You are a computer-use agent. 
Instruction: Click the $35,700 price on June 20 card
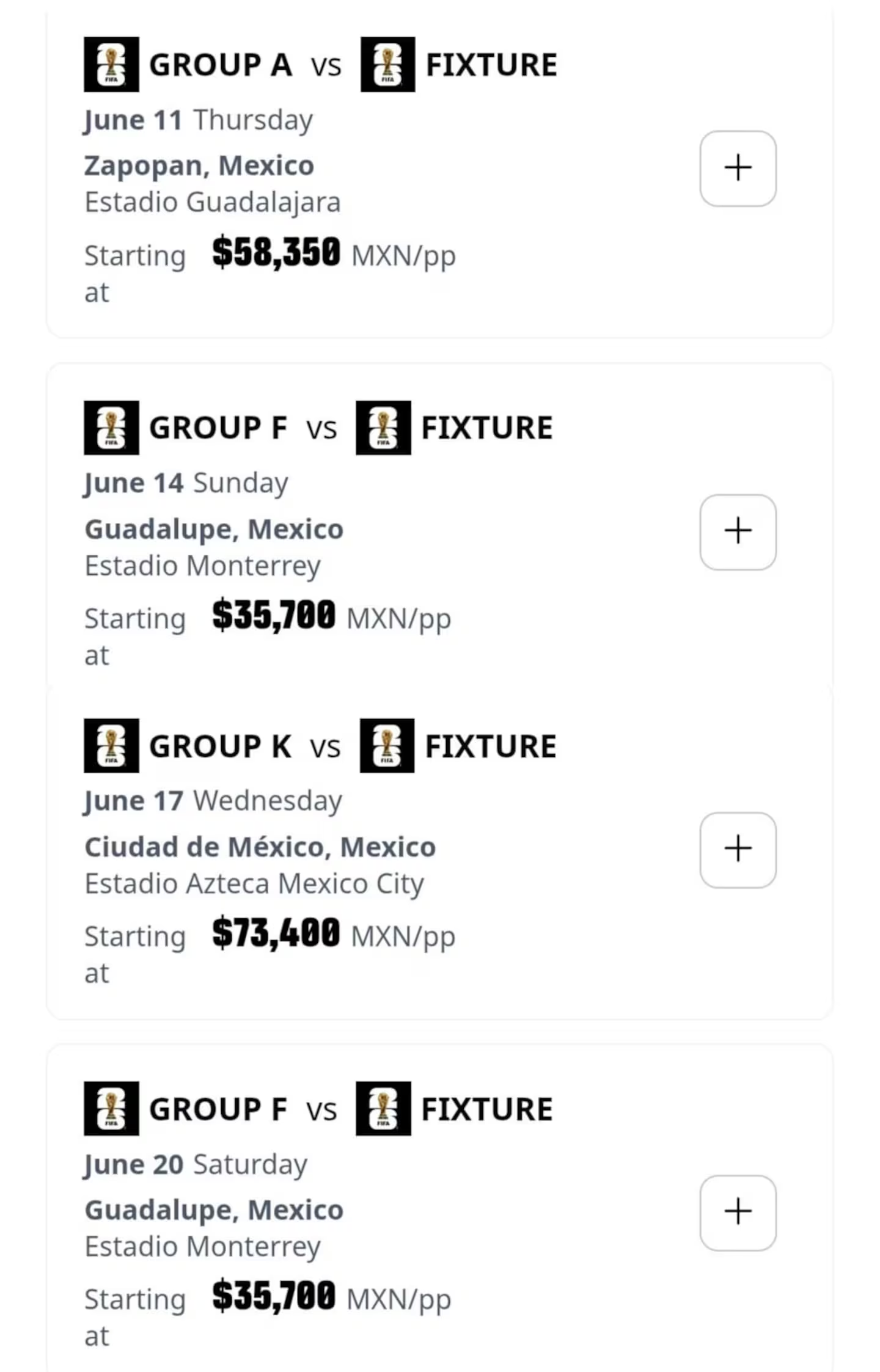[x=274, y=1296]
